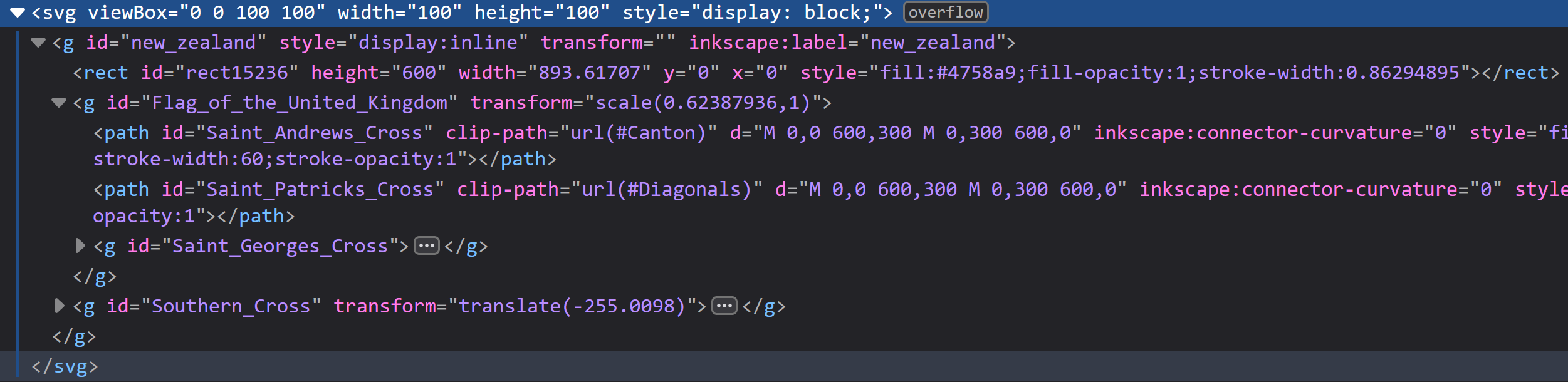Expand the Southern_Cross group
1568x382 pixels.
(x=59, y=306)
